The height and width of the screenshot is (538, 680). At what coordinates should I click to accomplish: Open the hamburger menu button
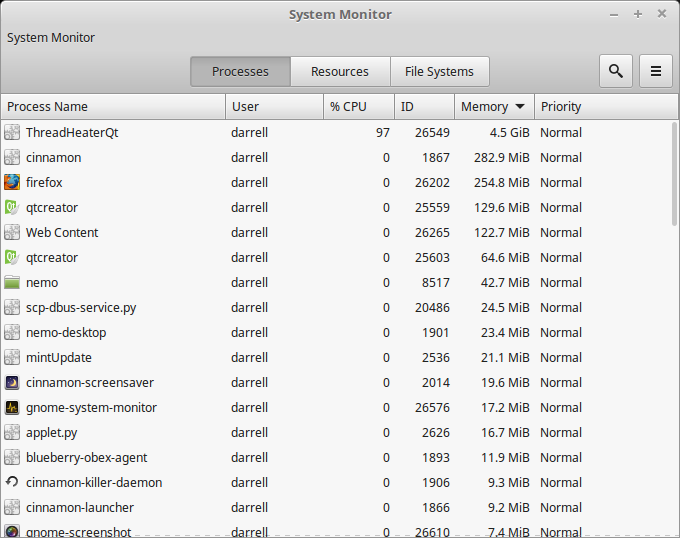[x=656, y=71]
